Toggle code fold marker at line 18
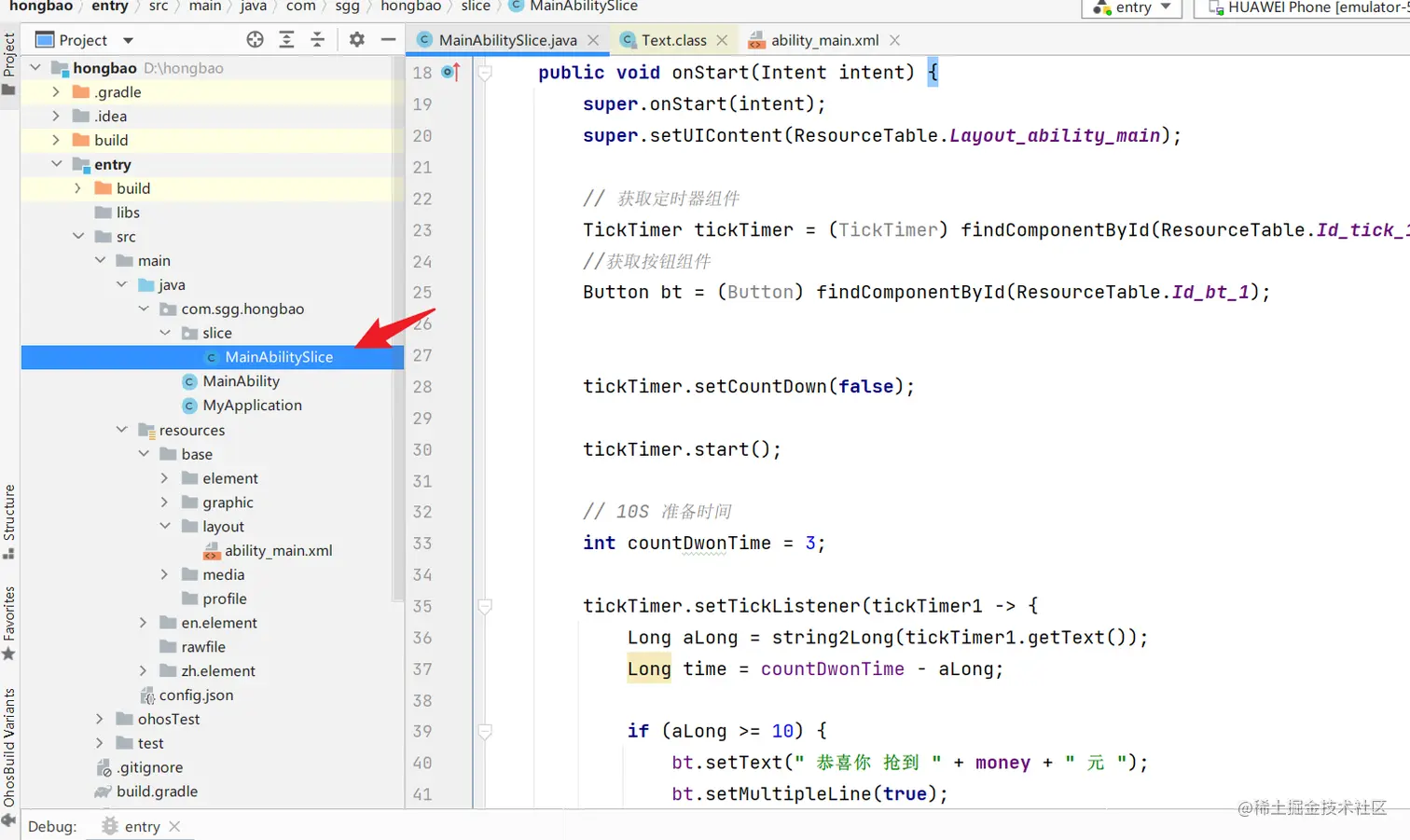Image resolution: width=1410 pixels, height=840 pixels. (x=485, y=73)
